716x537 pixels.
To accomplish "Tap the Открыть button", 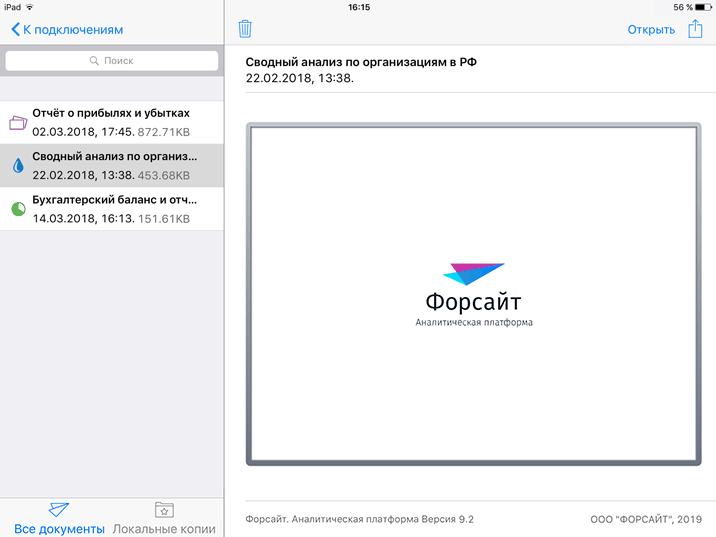I will pos(651,30).
